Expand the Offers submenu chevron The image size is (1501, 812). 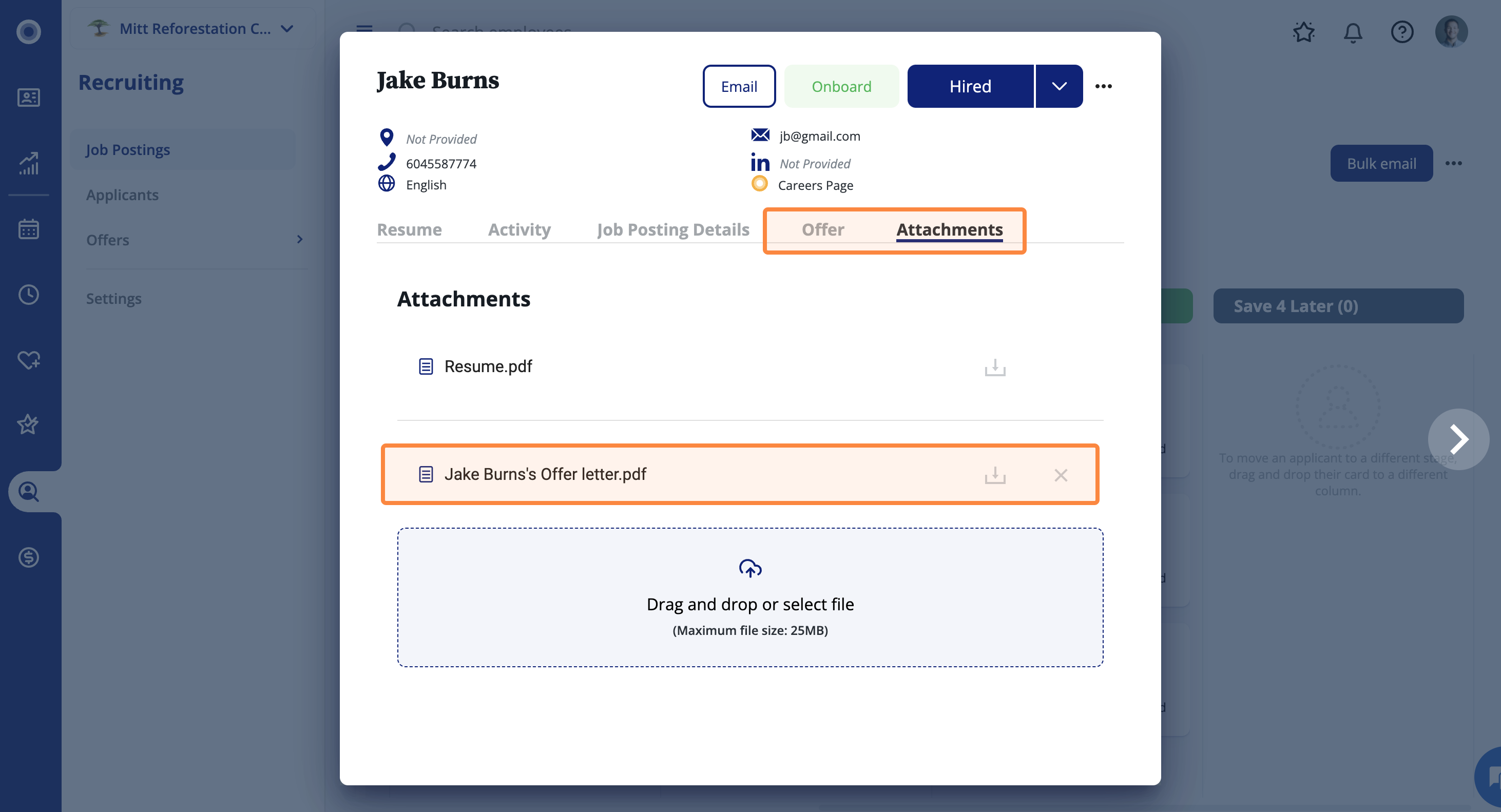click(299, 239)
